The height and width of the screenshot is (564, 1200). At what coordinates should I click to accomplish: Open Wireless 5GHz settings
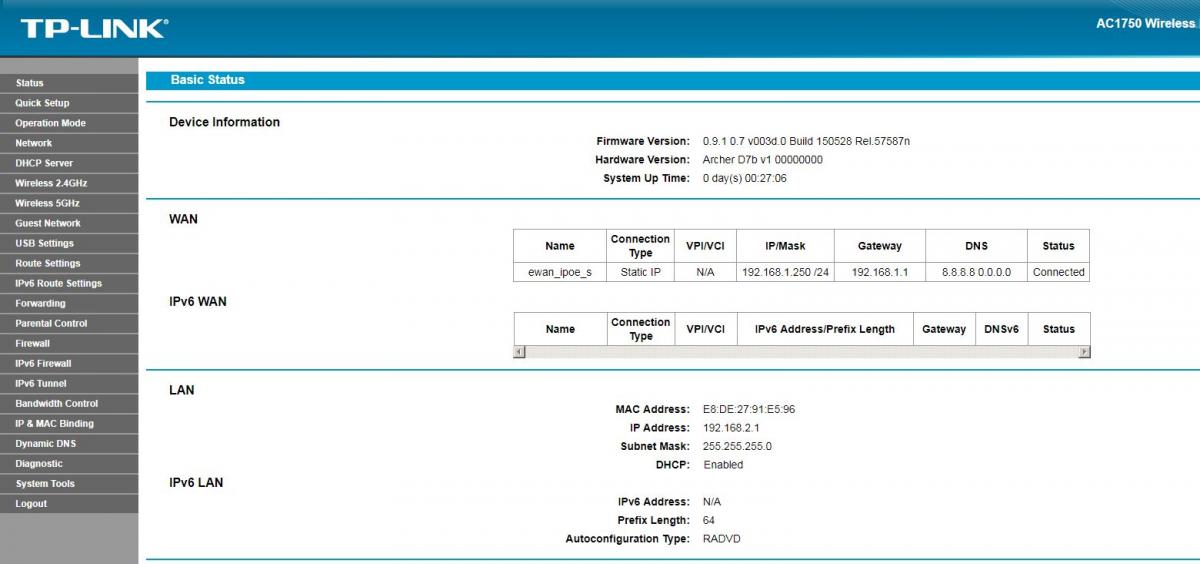(x=69, y=203)
